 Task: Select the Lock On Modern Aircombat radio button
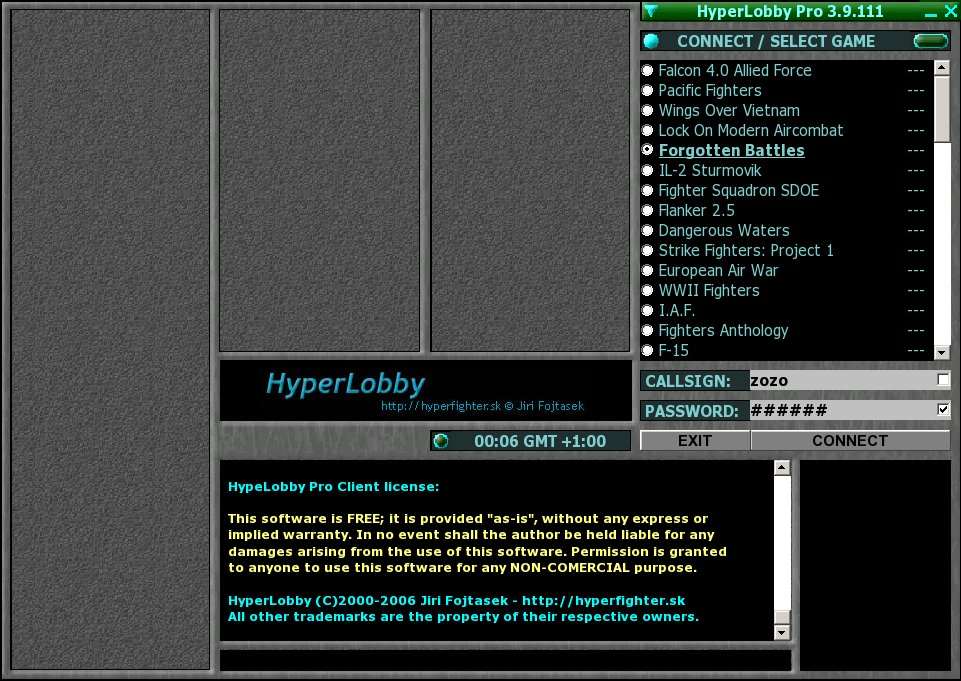tap(647, 131)
